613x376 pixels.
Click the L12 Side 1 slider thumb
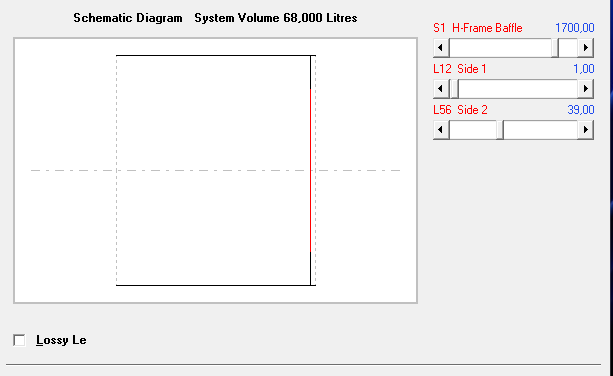click(455, 89)
